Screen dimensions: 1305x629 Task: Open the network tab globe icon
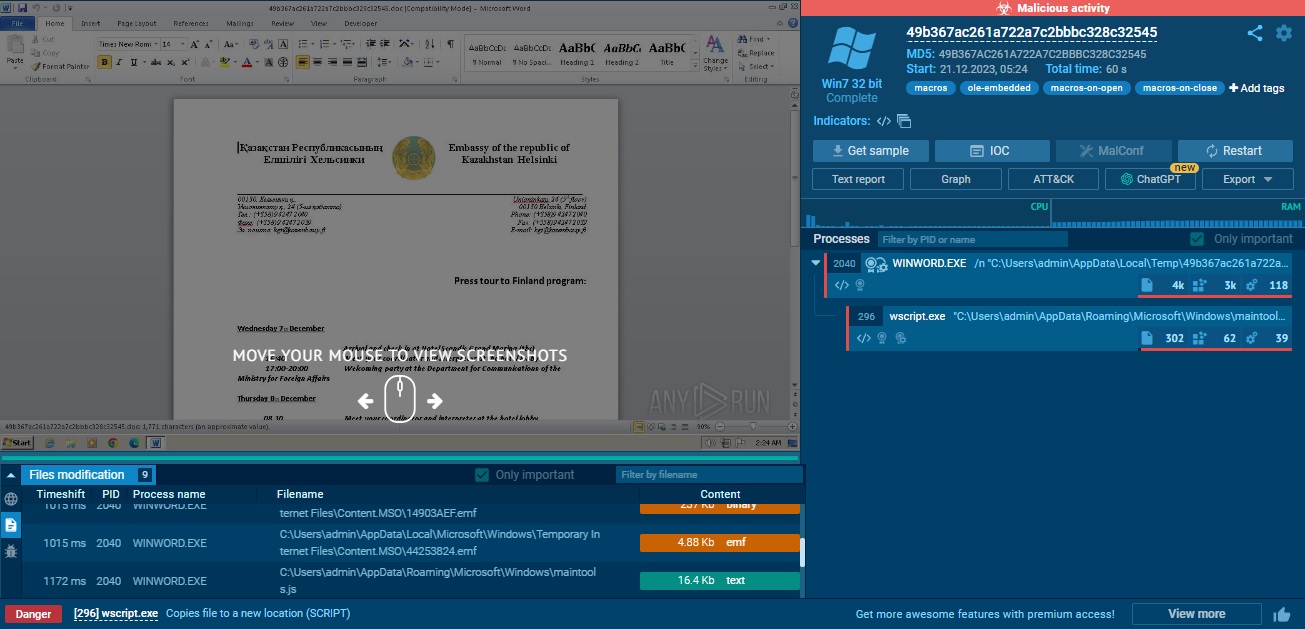coord(11,499)
